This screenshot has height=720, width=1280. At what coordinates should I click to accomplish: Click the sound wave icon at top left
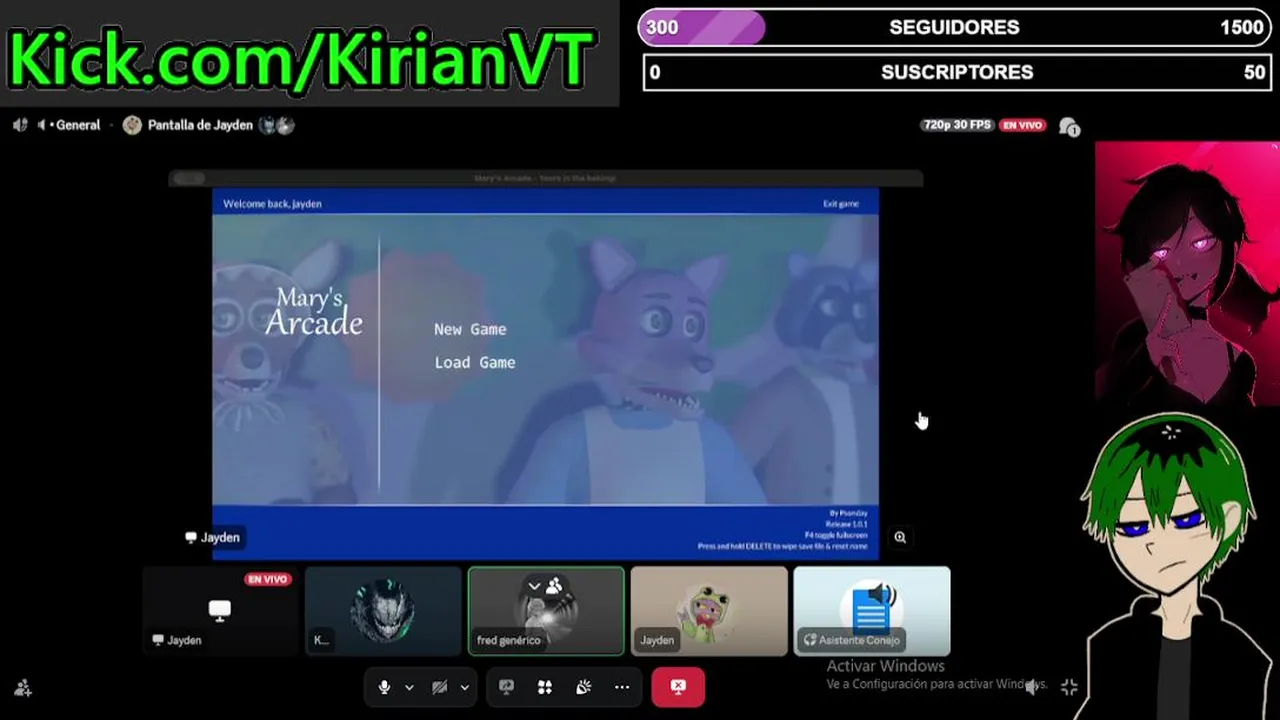click(20, 125)
